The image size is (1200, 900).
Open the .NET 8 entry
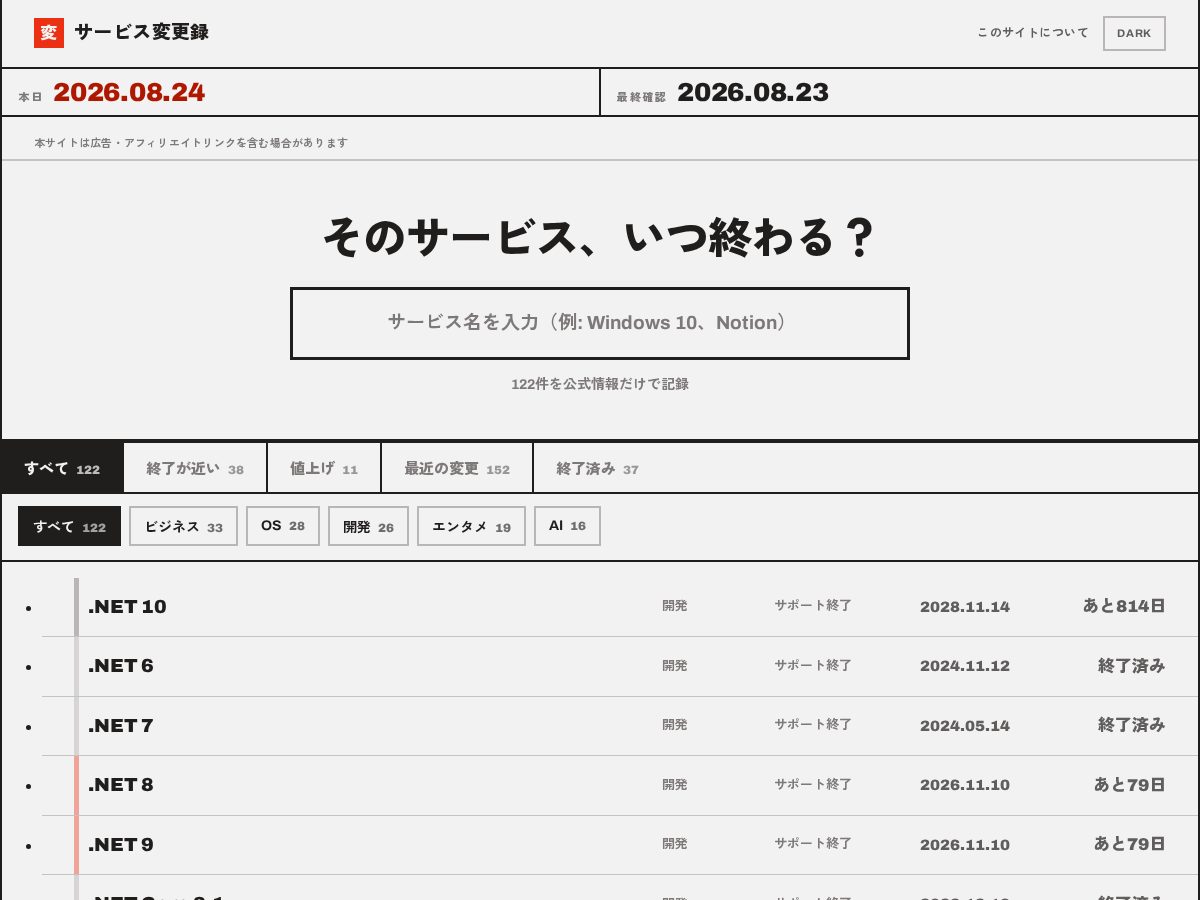(619, 785)
